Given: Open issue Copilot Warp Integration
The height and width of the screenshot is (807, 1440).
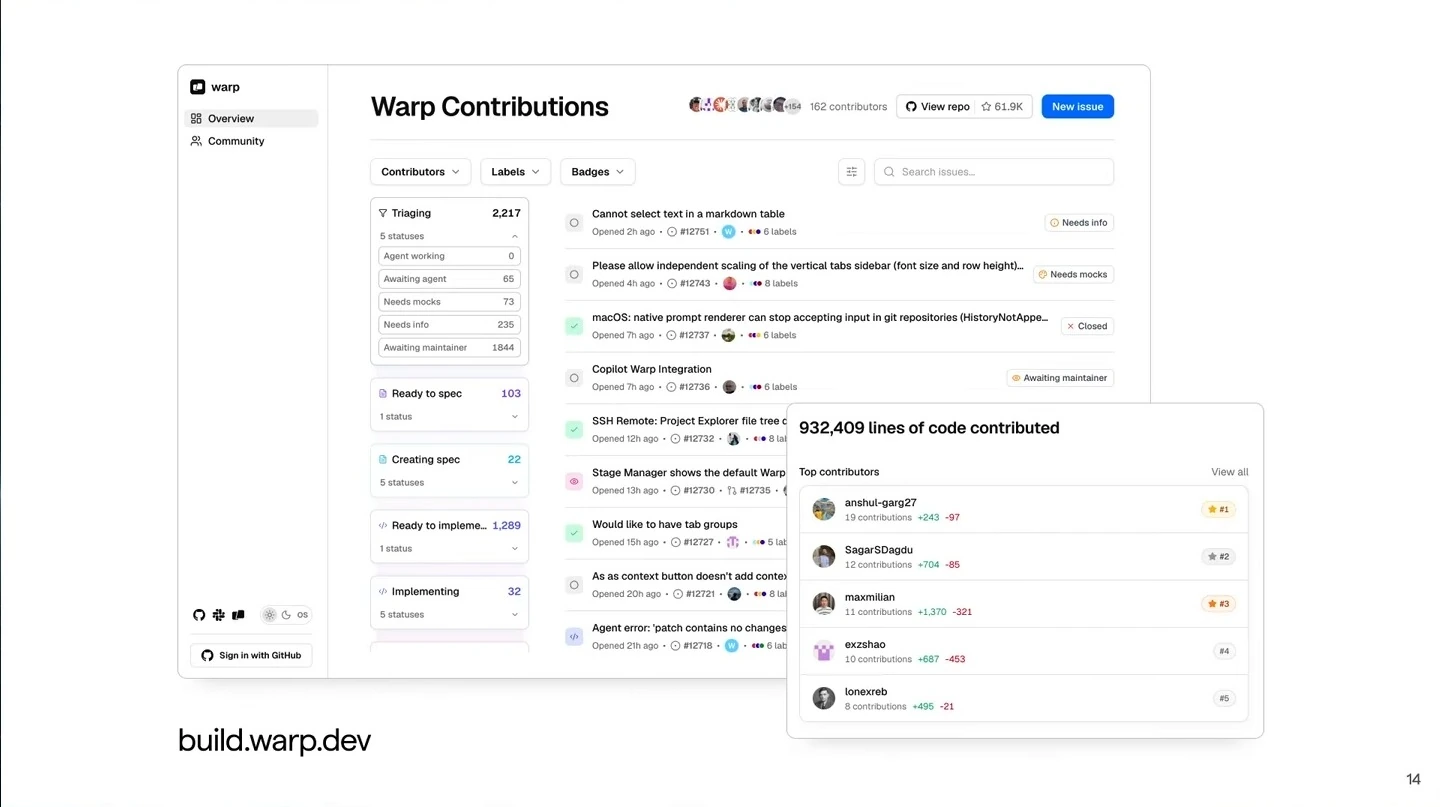Looking at the screenshot, I should click(x=652, y=369).
